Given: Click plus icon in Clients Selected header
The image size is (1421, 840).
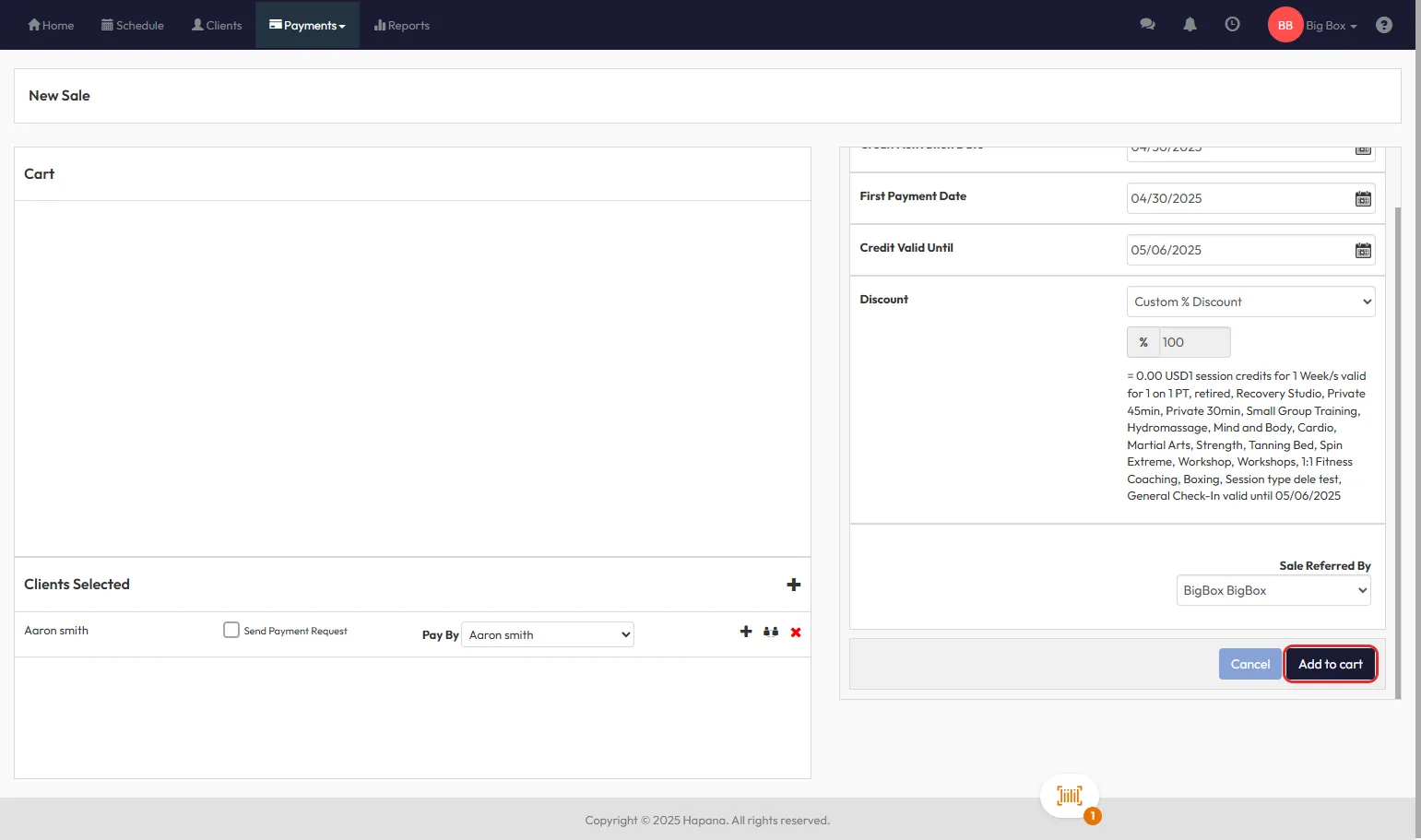Looking at the screenshot, I should click(x=793, y=585).
